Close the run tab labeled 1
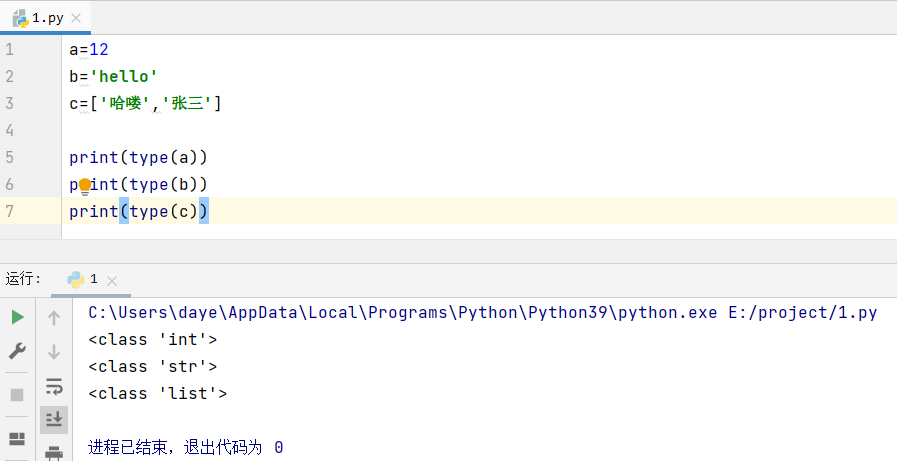The width and height of the screenshot is (897, 461). tap(112, 280)
